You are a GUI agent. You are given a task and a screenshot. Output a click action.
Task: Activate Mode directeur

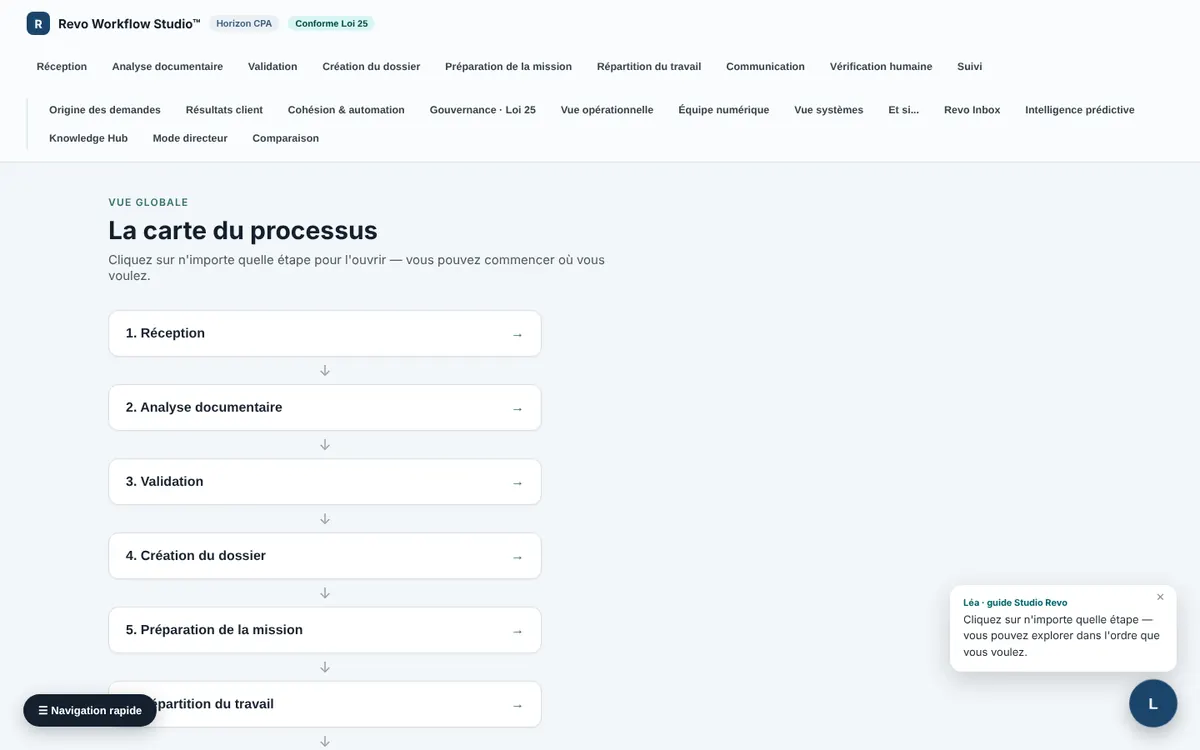pyautogui.click(x=190, y=138)
